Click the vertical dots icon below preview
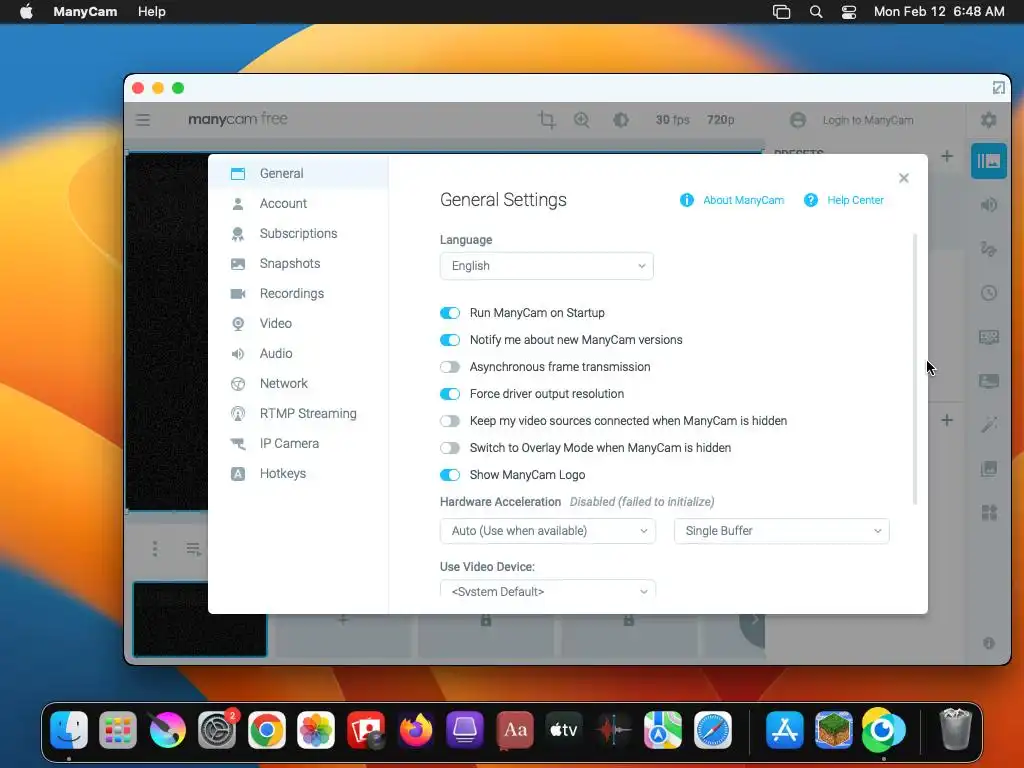Screen dimensions: 1024x768 tap(155, 549)
